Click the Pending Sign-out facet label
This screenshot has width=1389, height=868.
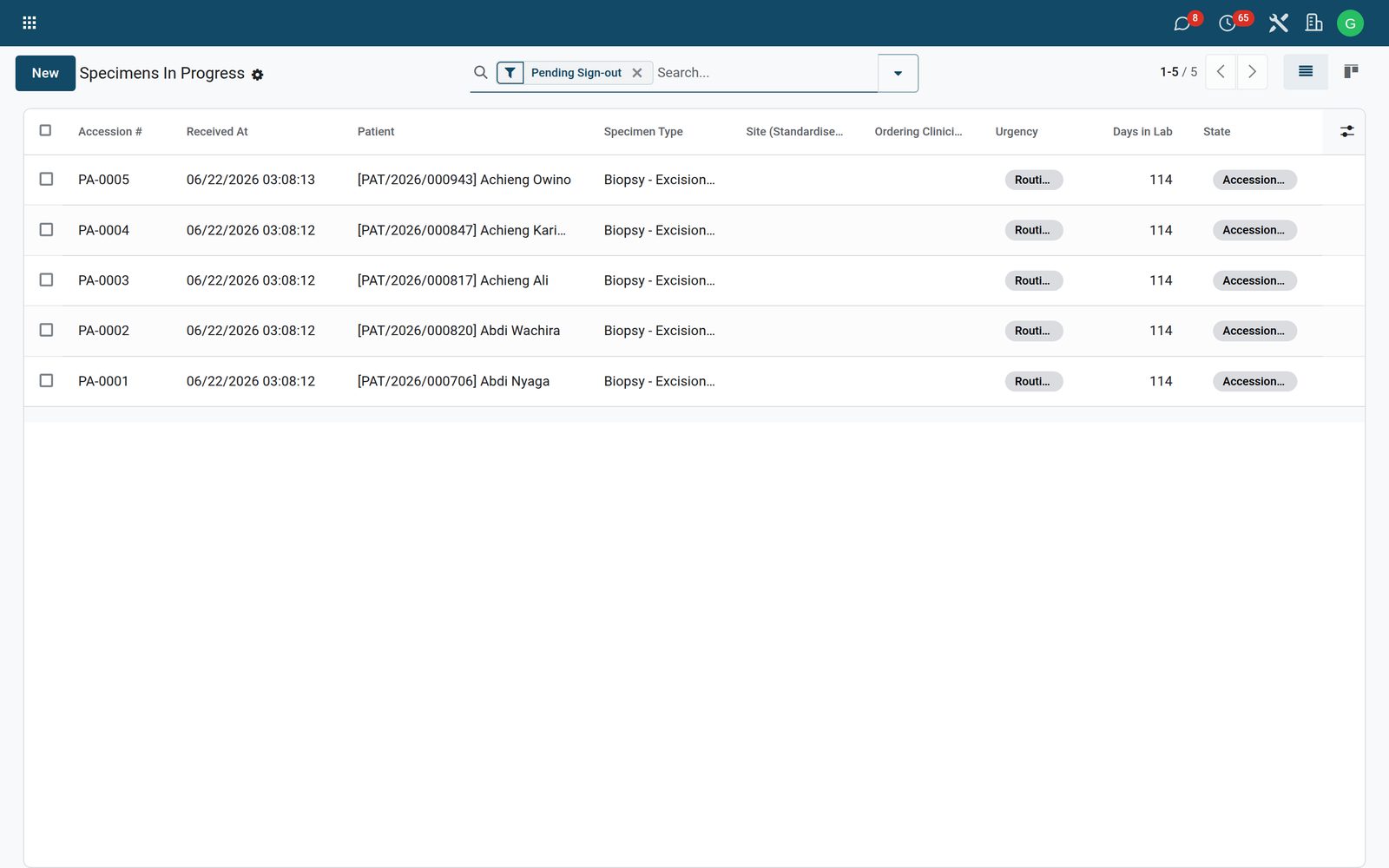coord(576,73)
